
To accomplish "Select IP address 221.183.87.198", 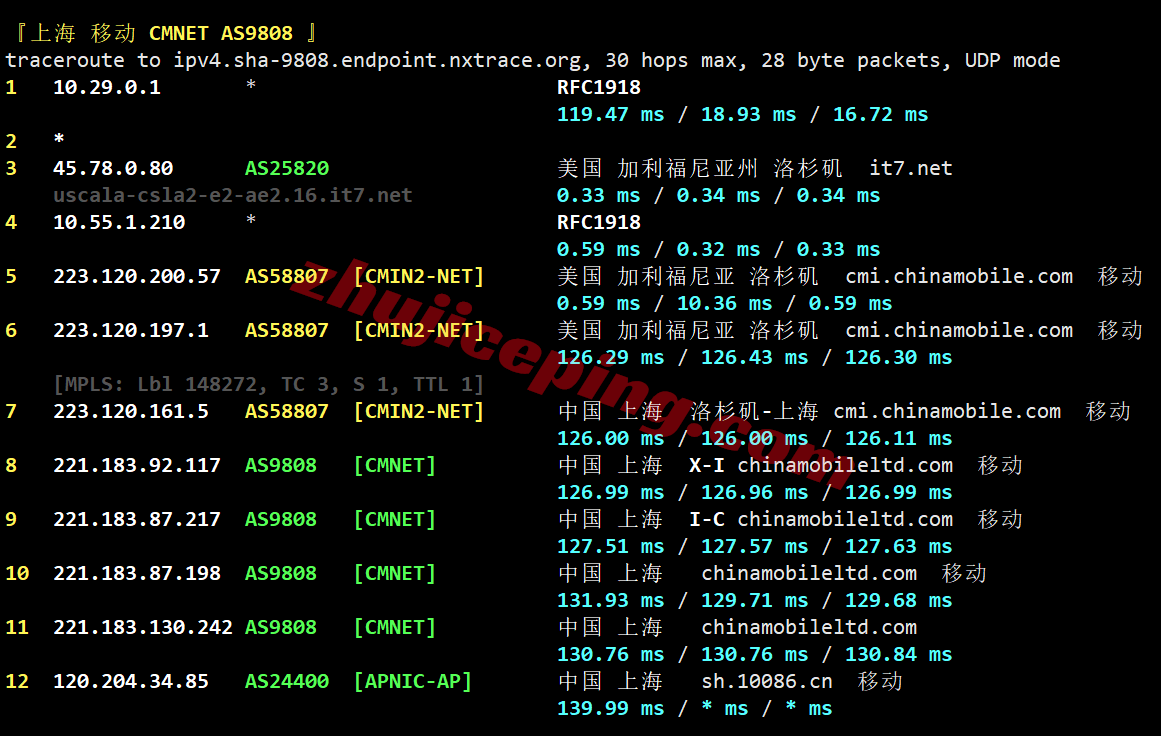I will [x=136, y=573].
